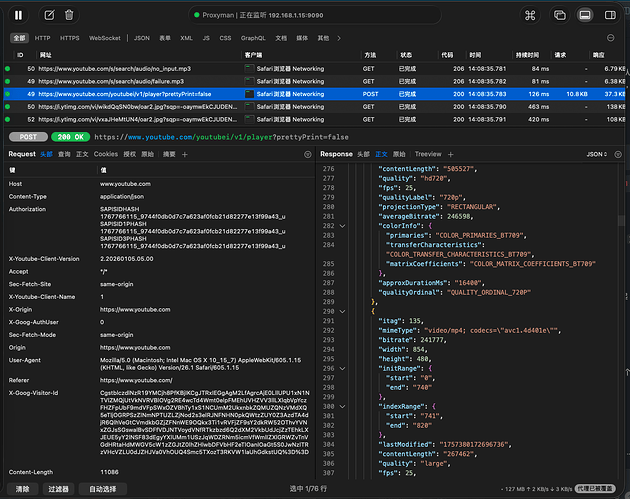
Task: Open Request 原始 tab
Action: click(x=147, y=154)
